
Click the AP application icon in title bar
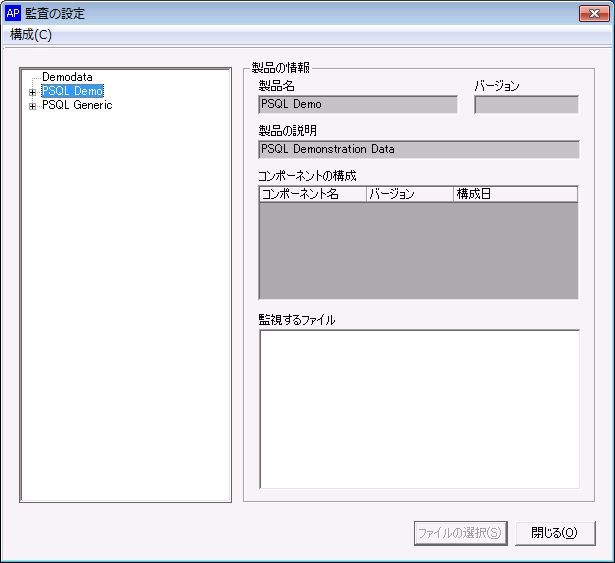point(13,14)
